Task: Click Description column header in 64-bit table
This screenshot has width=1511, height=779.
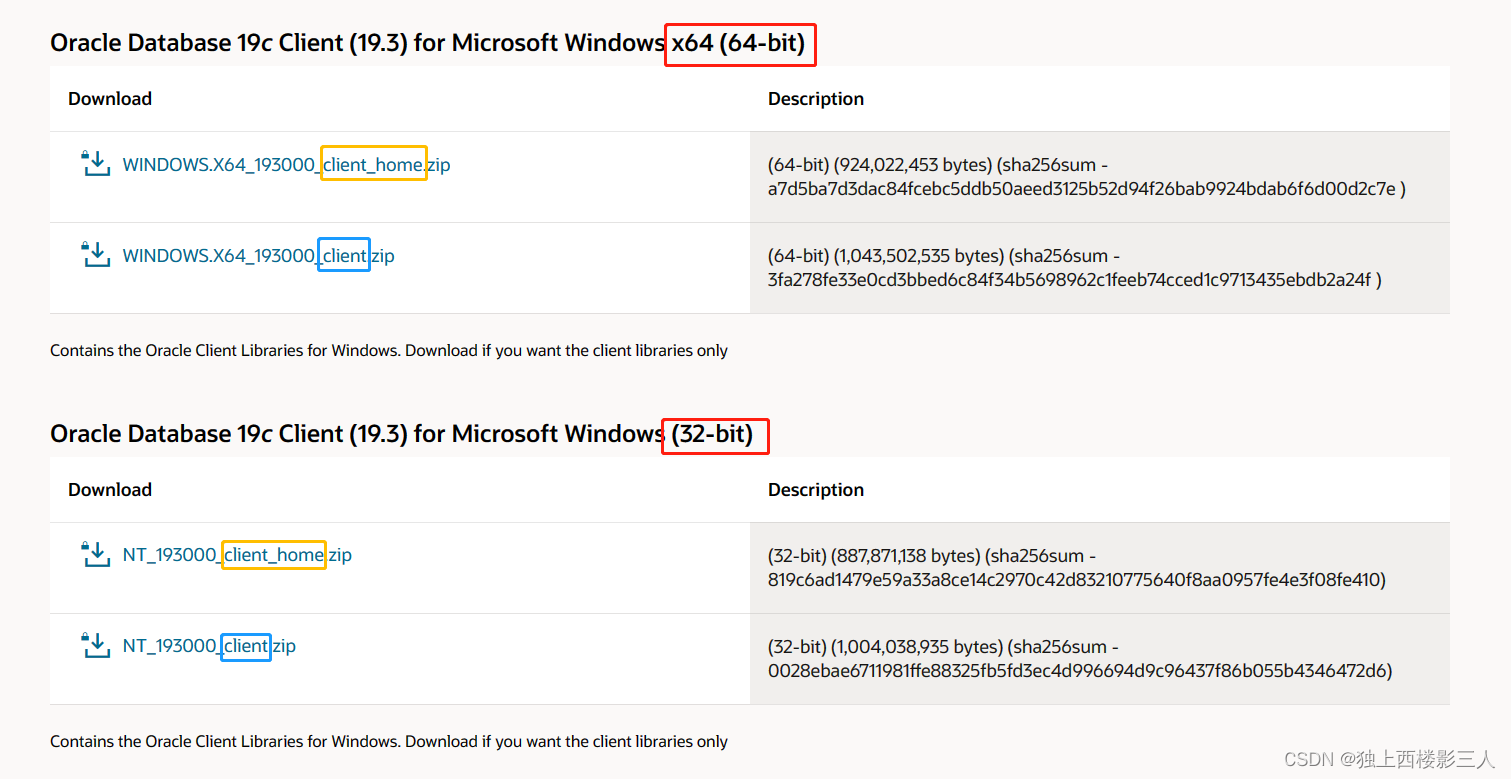Action: coord(816,99)
